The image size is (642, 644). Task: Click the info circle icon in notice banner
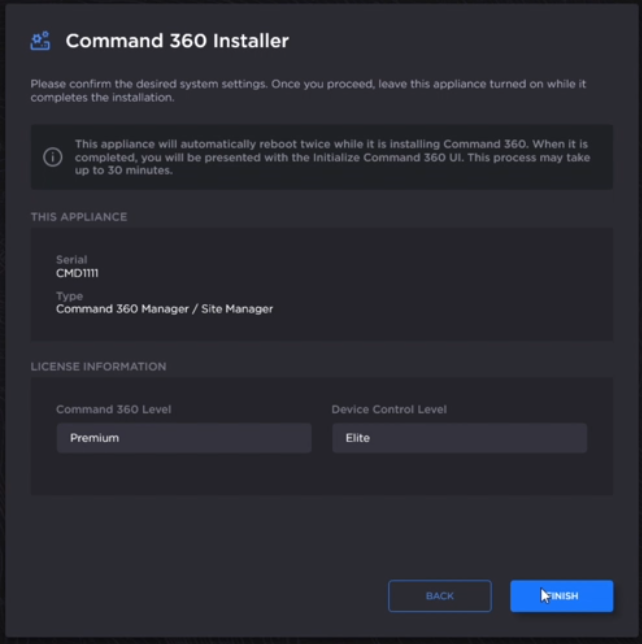(52, 157)
